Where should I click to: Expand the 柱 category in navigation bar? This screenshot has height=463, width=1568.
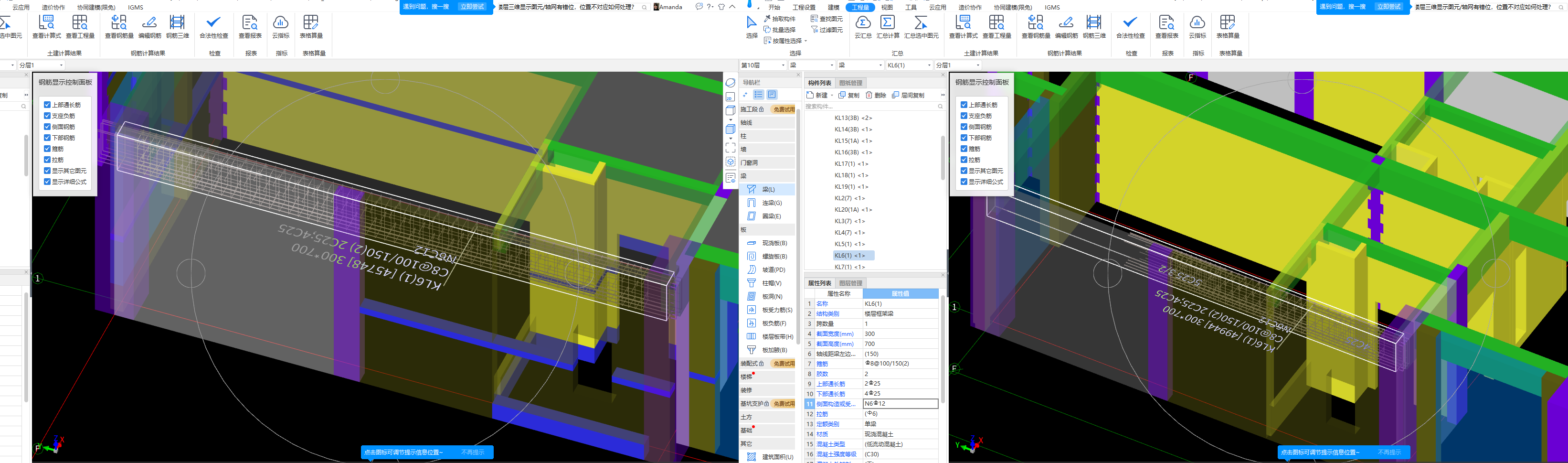[x=767, y=136]
